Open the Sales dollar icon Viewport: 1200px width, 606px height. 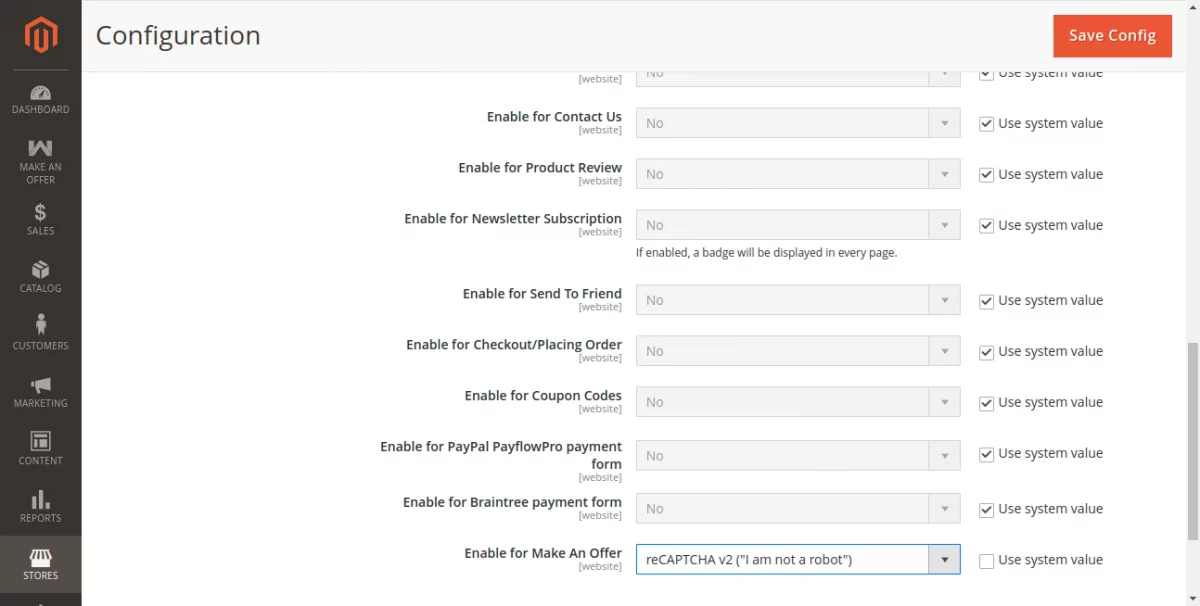point(41,213)
